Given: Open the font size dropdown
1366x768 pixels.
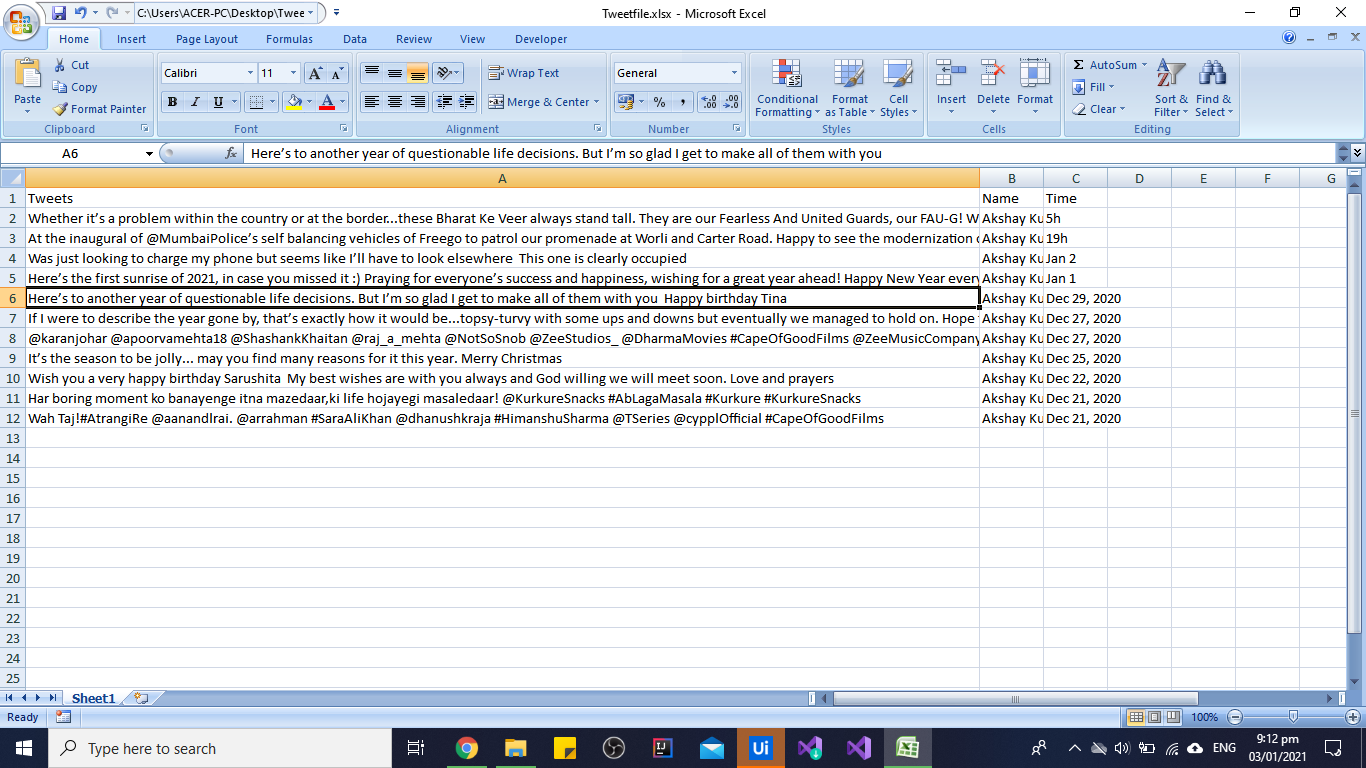Looking at the screenshot, I should pyautogui.click(x=293, y=73).
